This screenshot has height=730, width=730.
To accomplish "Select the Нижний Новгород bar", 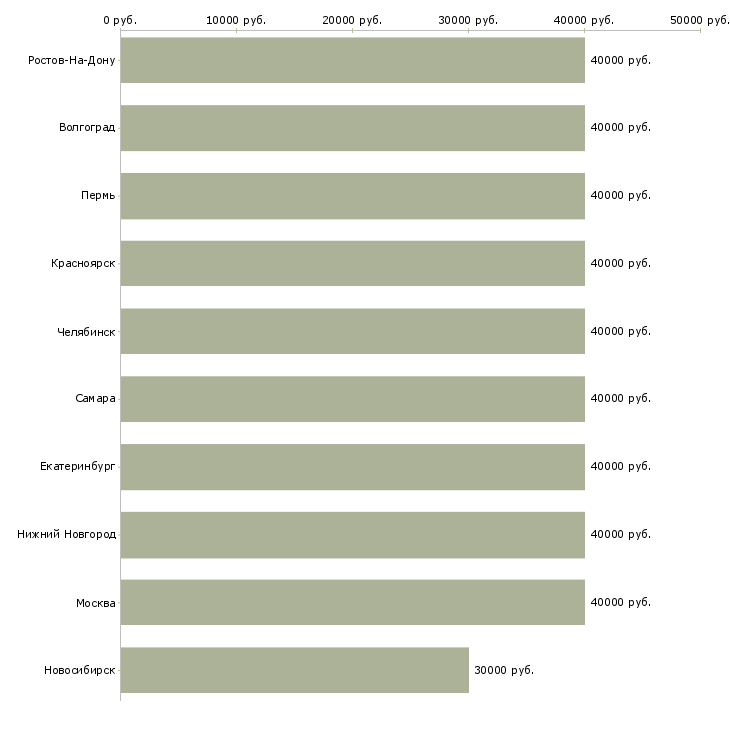I will click(352, 534).
